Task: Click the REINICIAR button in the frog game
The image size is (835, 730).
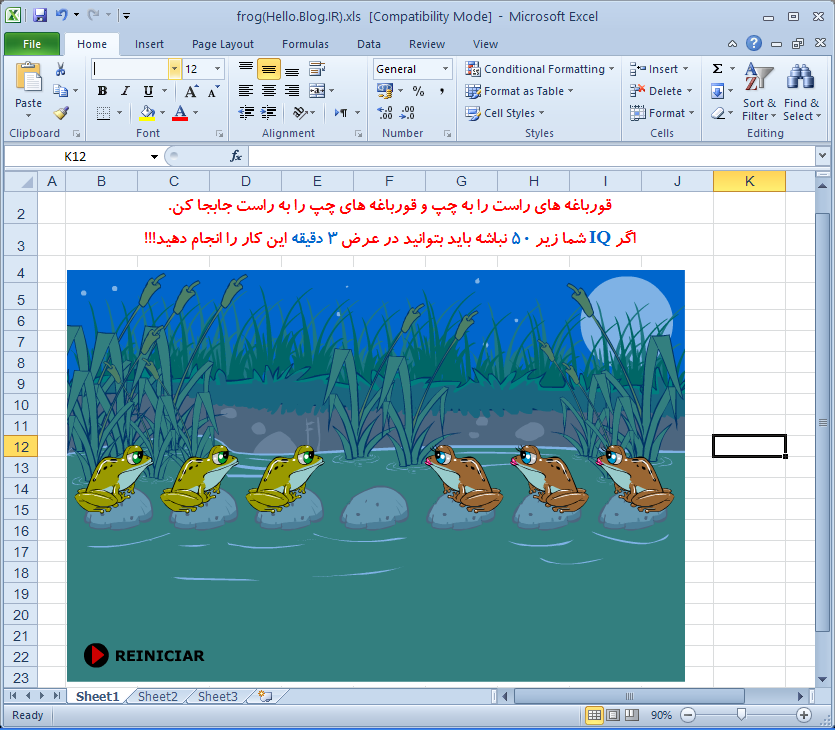Action: coord(145,656)
